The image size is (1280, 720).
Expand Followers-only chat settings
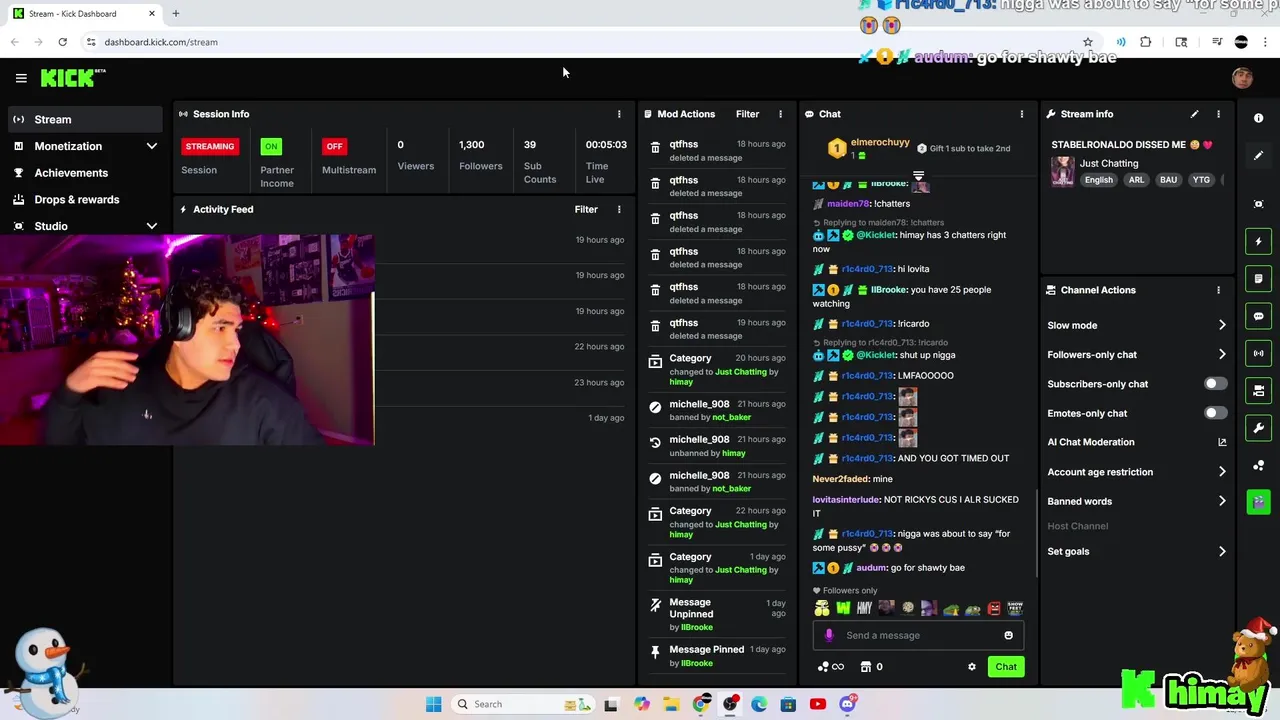[x=1136, y=354]
